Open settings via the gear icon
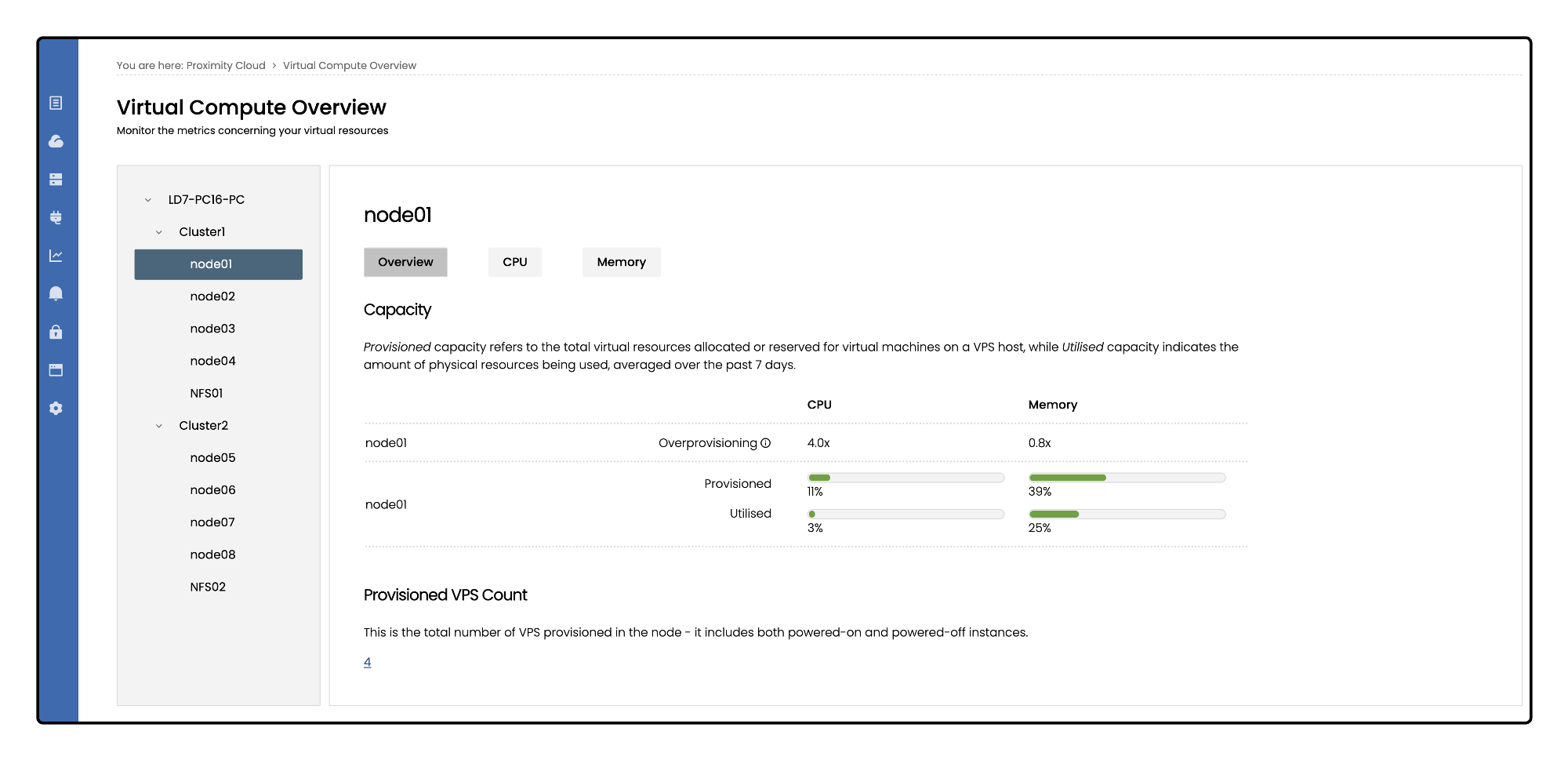The height and width of the screenshot is (760, 1568). pos(56,409)
